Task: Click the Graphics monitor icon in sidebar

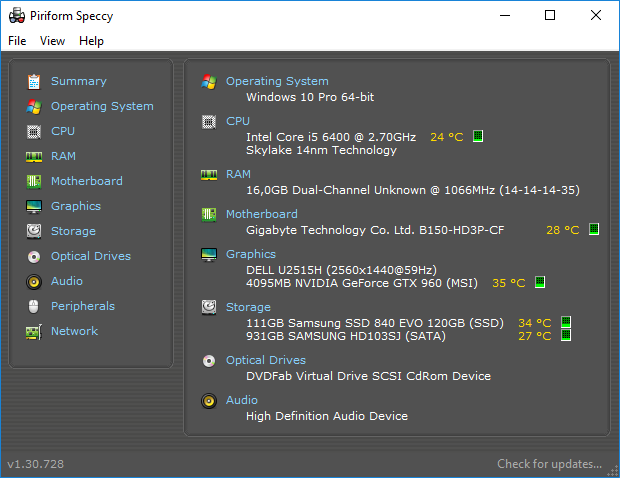Action: coord(34,206)
